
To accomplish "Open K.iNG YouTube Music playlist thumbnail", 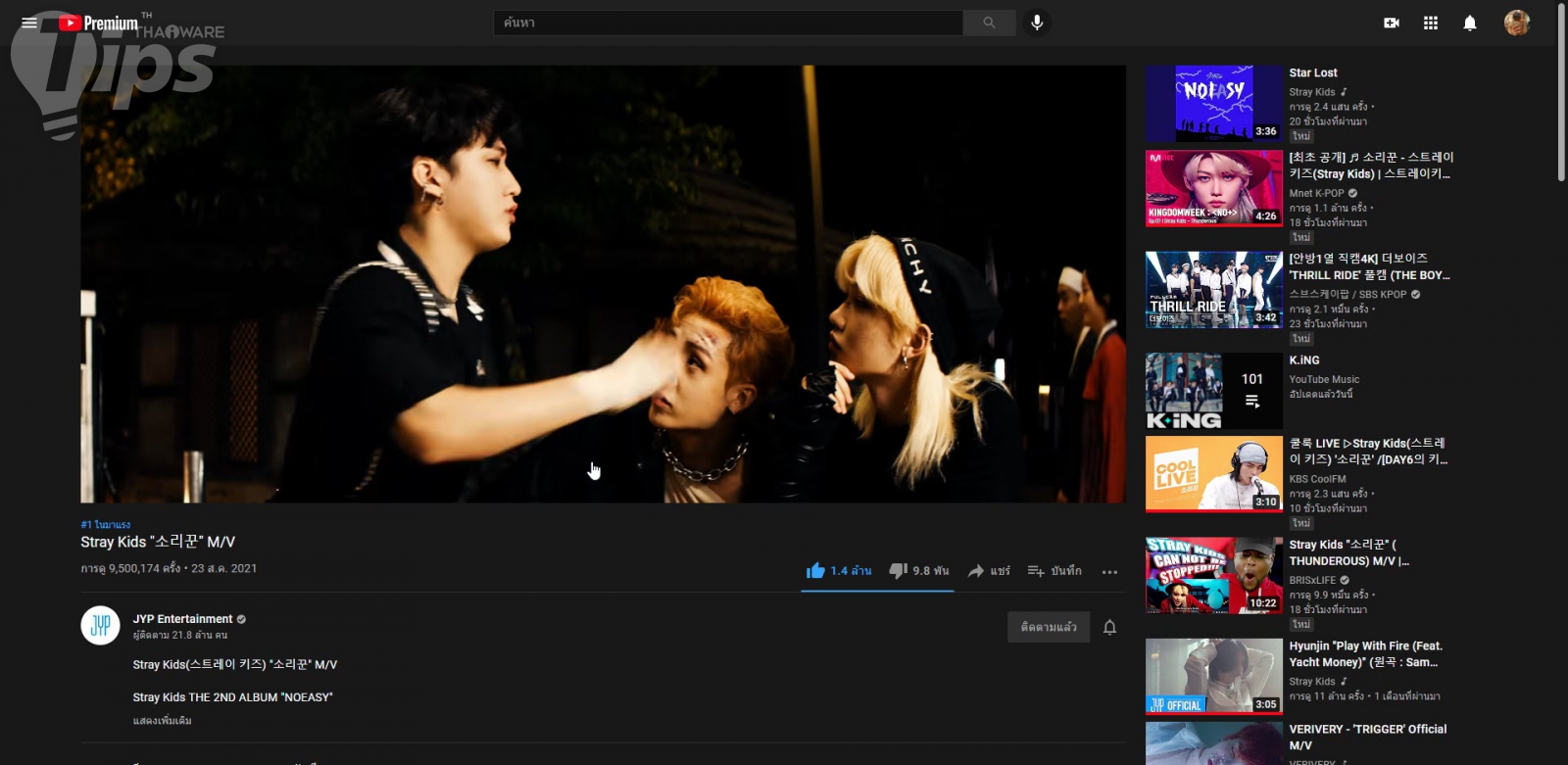I will 1214,391.
